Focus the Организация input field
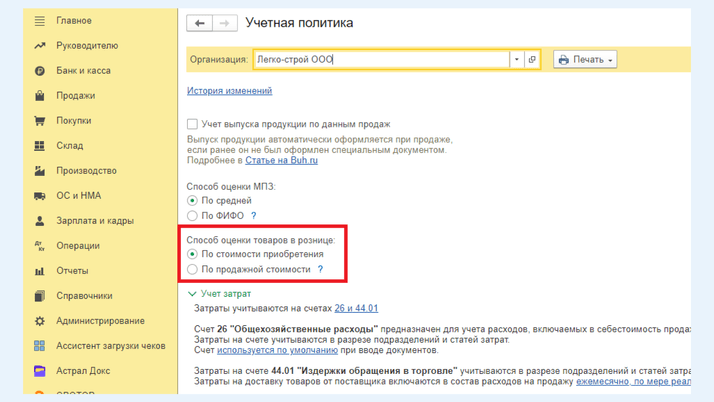Screen dimensions: 714x402 pos(382,59)
